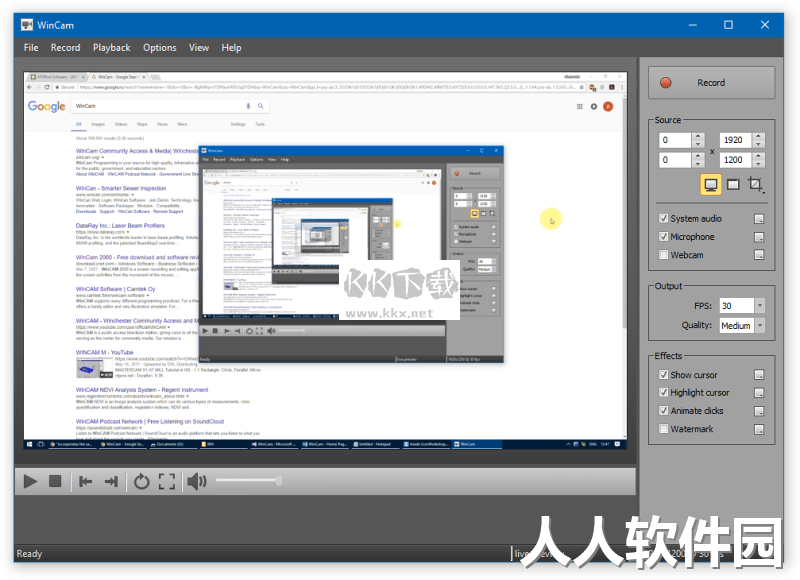Increase source X offset with up arrow
This screenshot has width=800, height=580.
[x=698, y=136]
